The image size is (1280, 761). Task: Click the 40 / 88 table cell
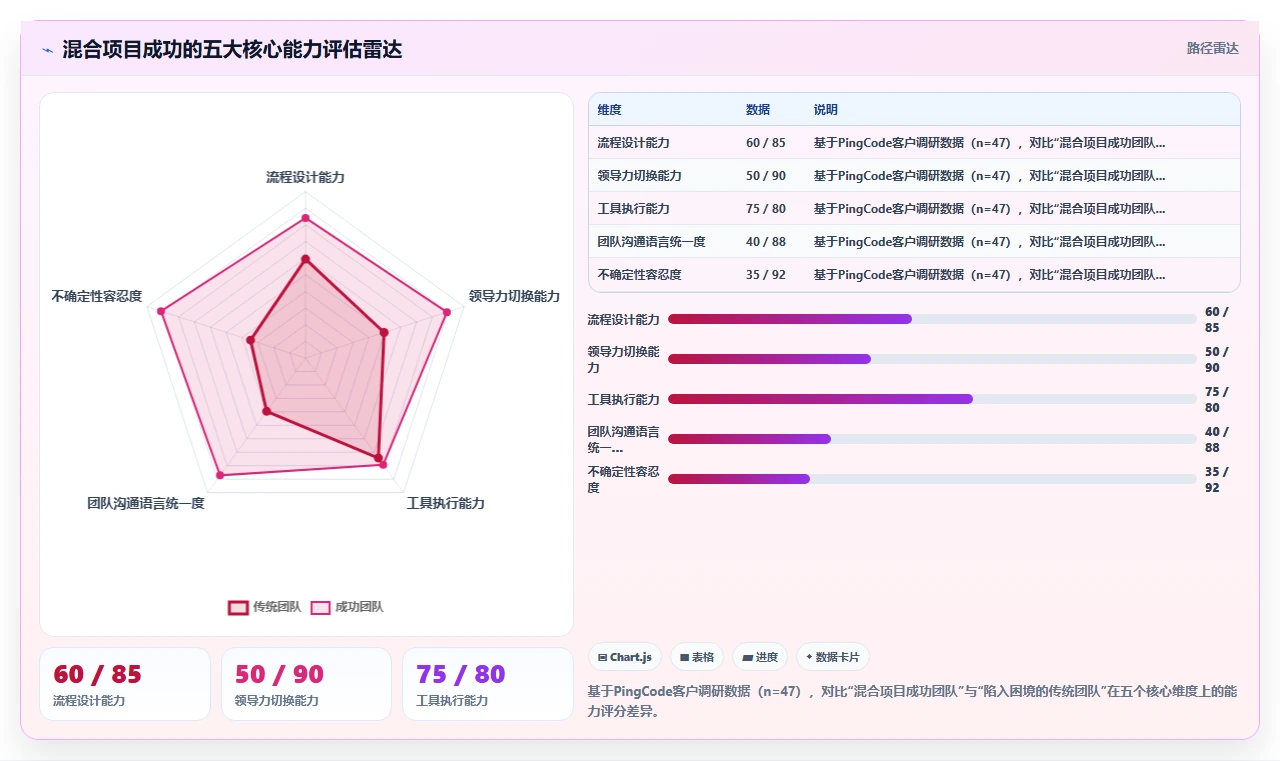(766, 242)
